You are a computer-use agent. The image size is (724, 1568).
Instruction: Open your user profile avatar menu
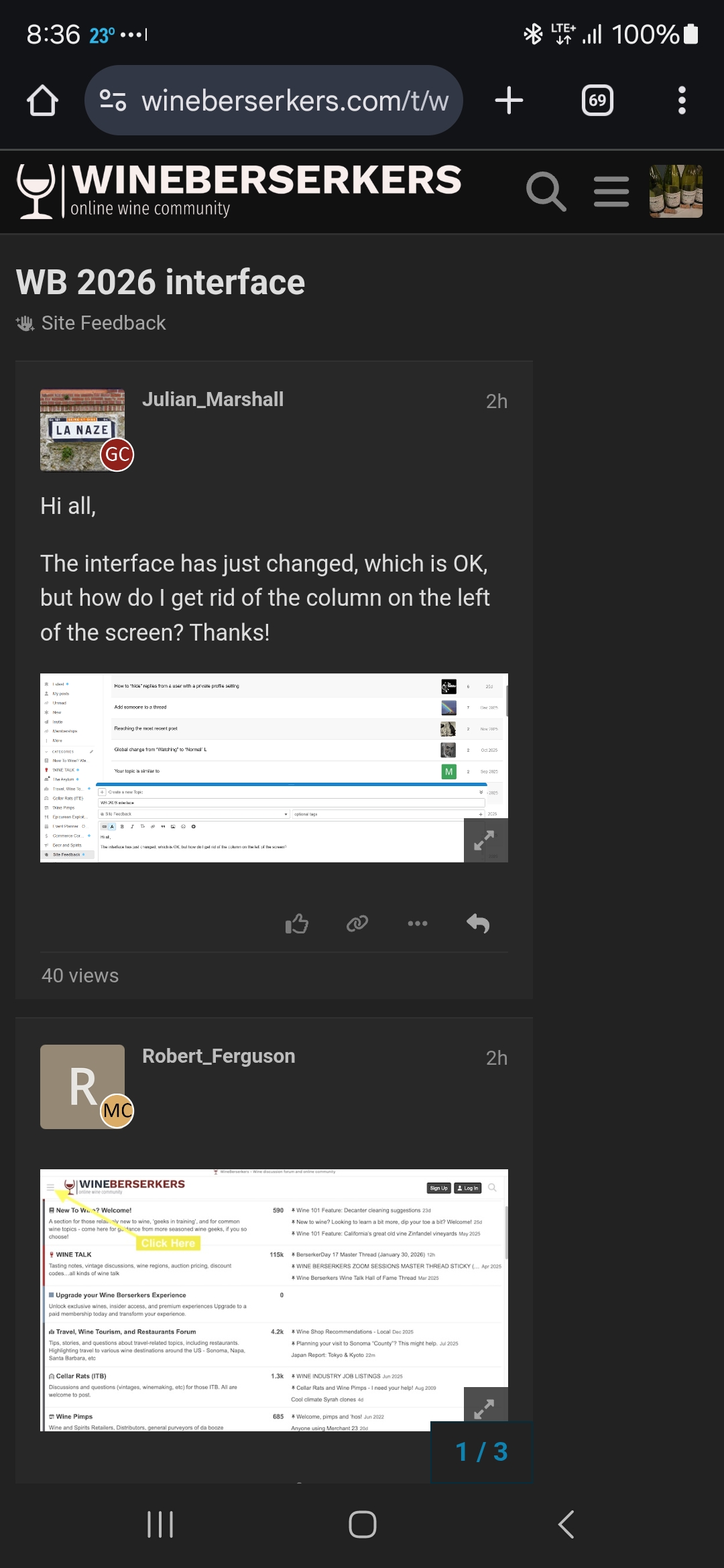point(676,192)
